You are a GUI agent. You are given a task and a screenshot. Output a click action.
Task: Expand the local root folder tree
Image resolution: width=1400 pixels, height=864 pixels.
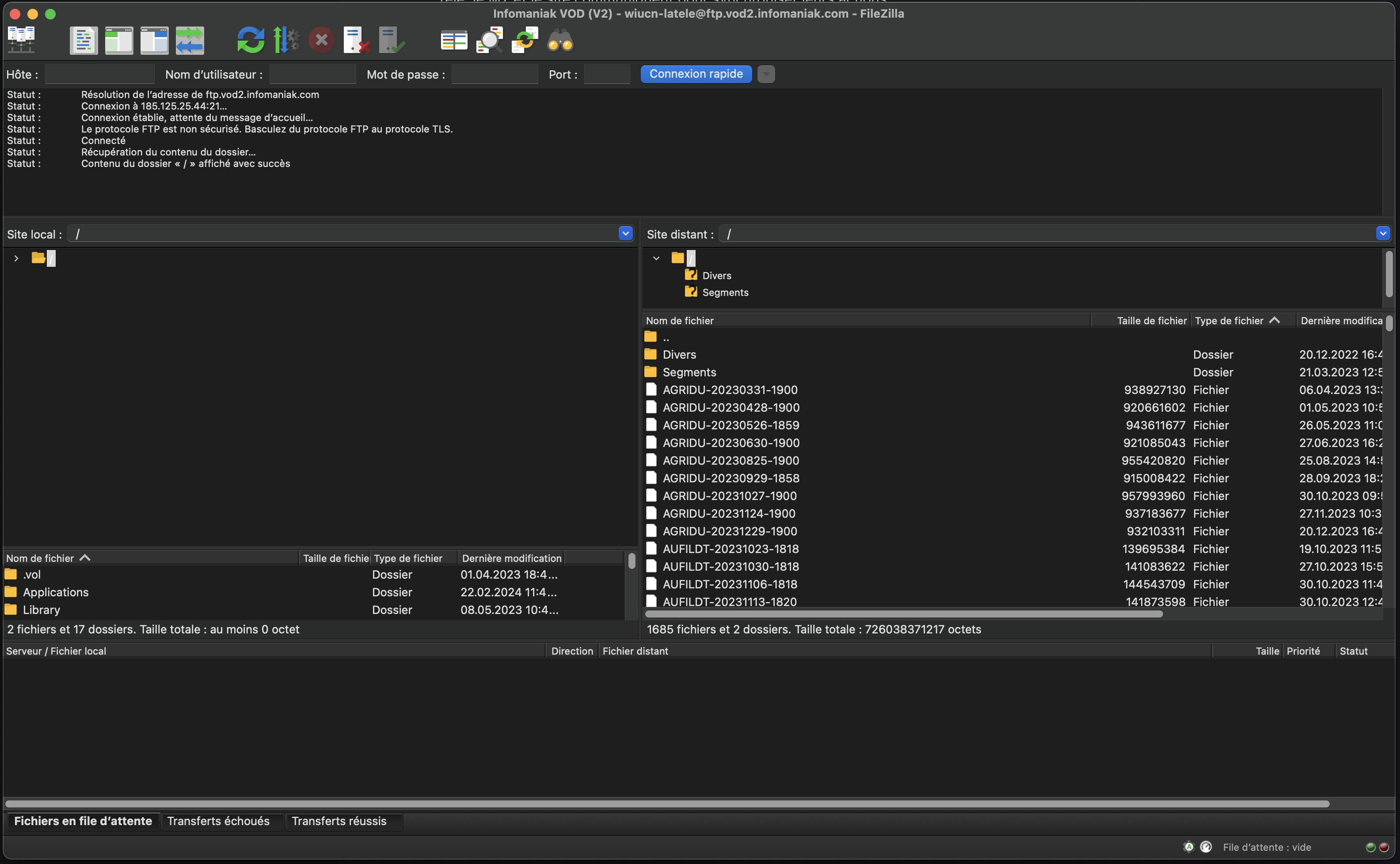17,258
